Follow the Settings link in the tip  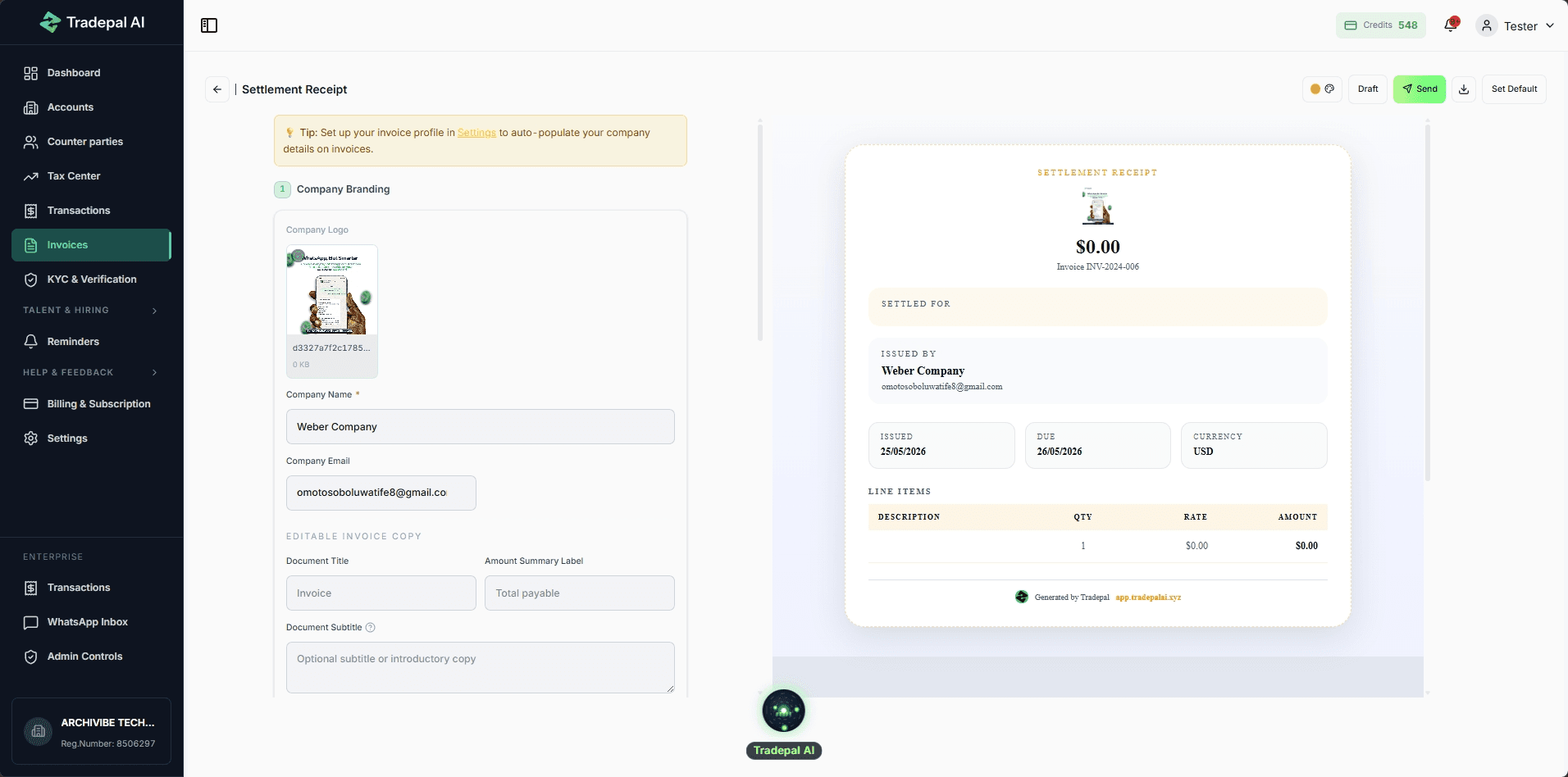476,133
